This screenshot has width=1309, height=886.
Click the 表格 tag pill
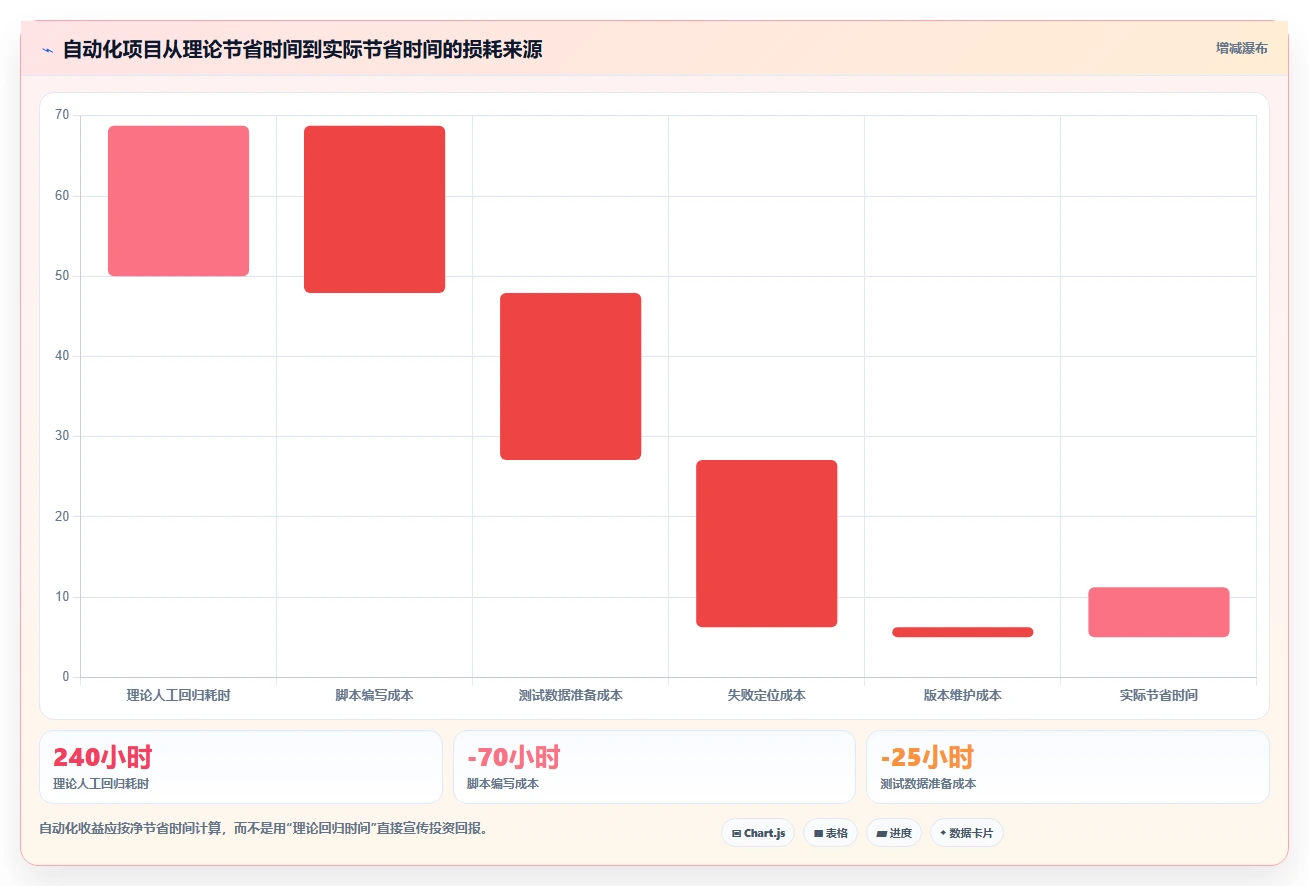[830, 833]
